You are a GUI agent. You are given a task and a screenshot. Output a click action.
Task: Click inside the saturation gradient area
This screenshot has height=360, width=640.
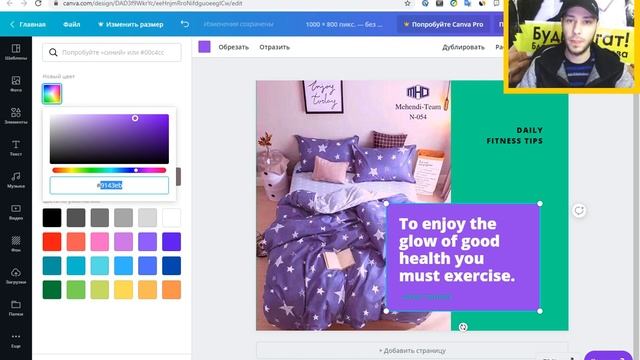[x=109, y=139]
